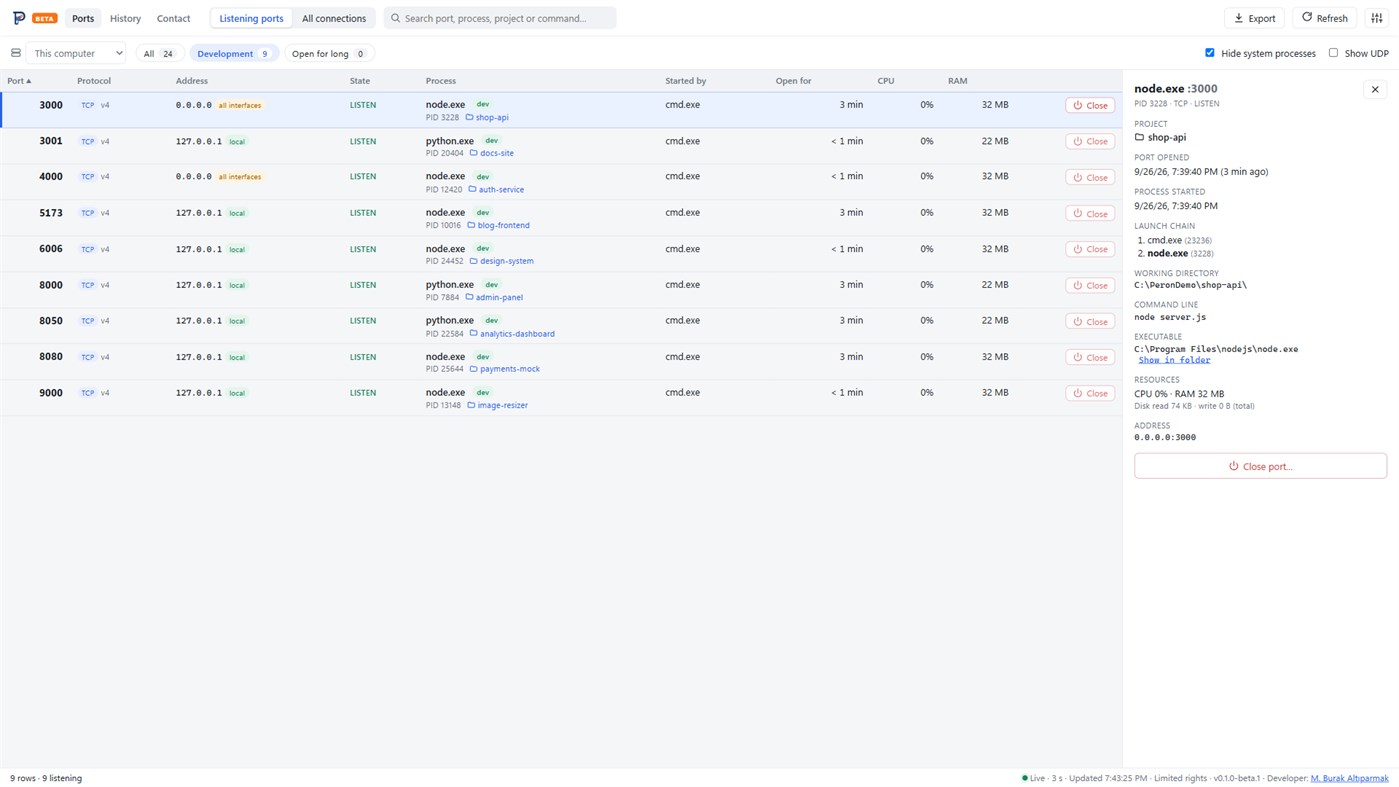Sort by the Port column header
Screen dimensions: 1399x787
click(19, 81)
